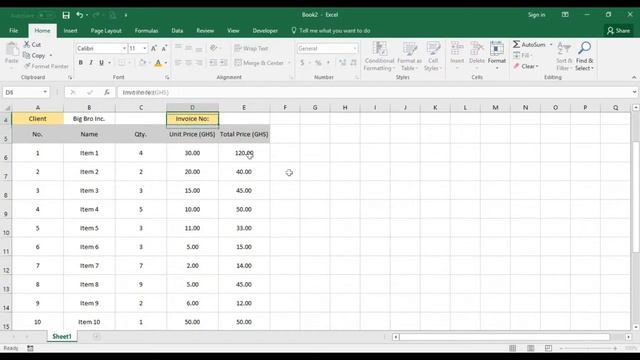The height and width of the screenshot is (360, 640).
Task: Select cell with Big Bro Inc.
Action: point(89,118)
